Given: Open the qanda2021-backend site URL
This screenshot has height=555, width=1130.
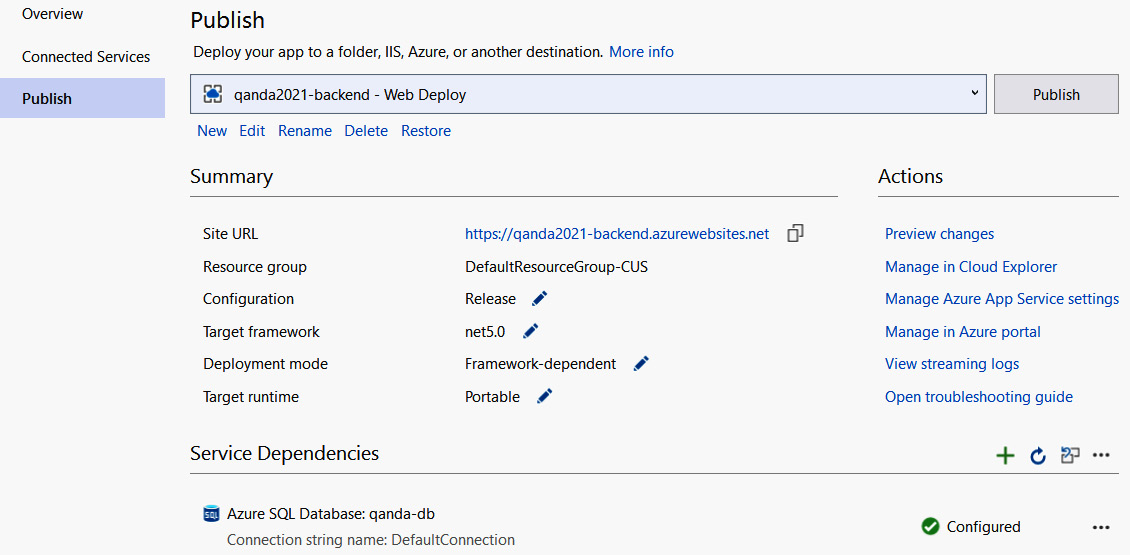Looking at the screenshot, I should 617,234.
